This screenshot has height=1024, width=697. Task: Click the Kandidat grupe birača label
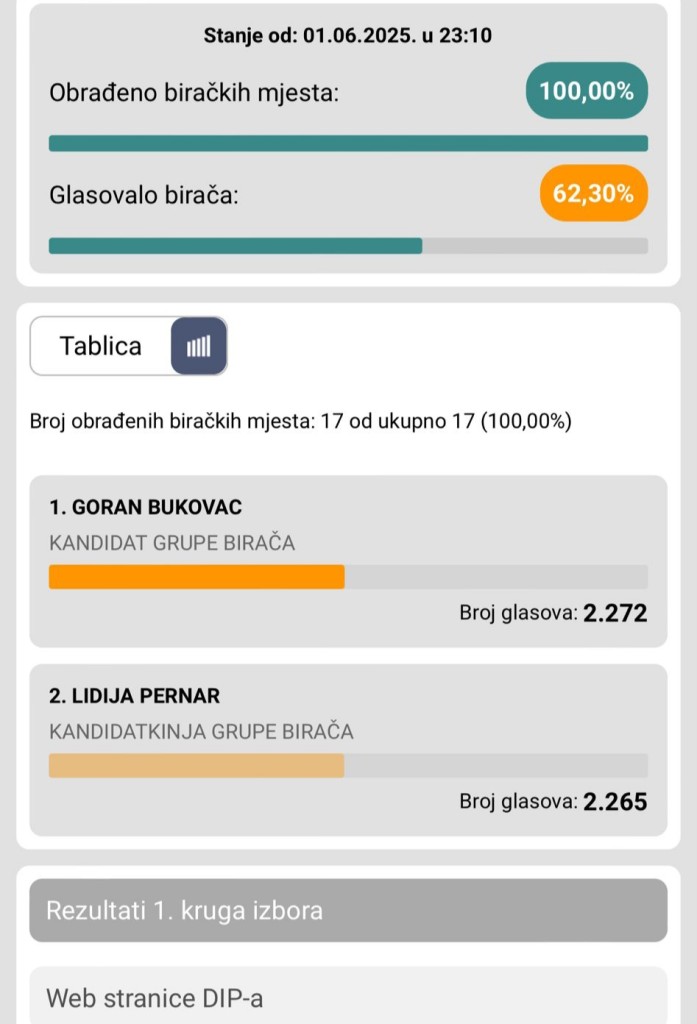click(172, 543)
